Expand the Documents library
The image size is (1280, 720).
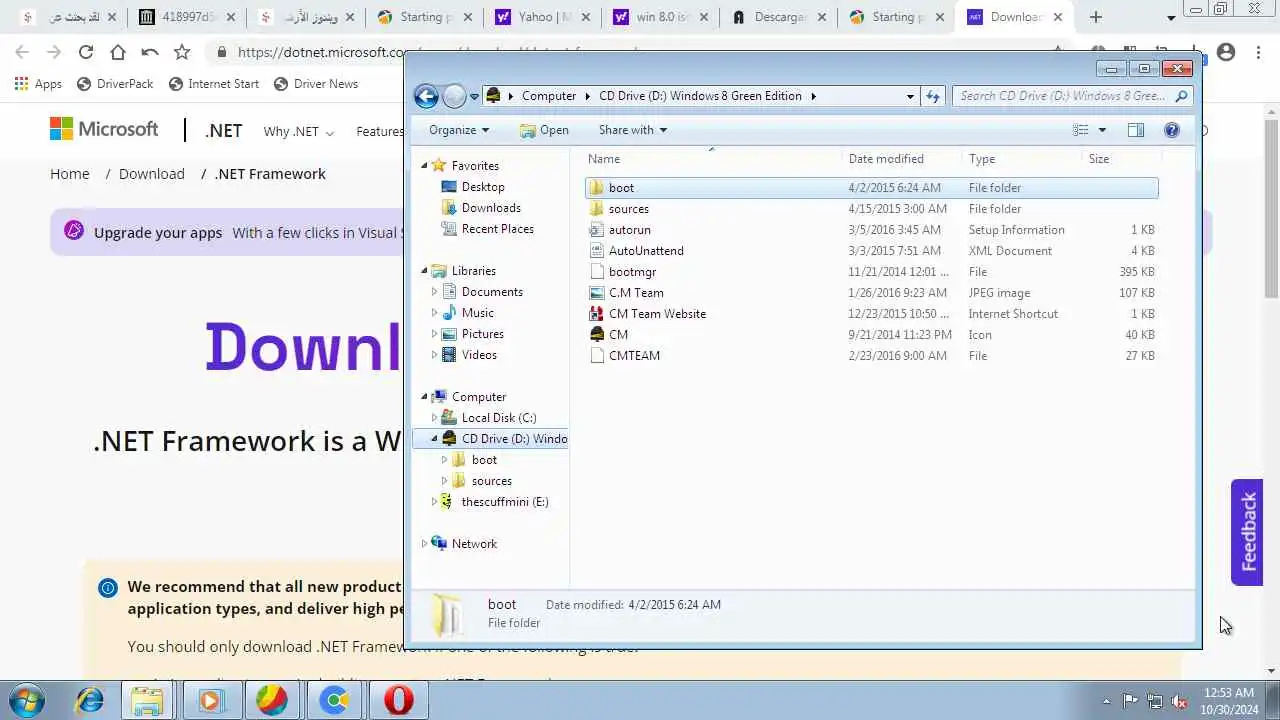[x=434, y=292]
